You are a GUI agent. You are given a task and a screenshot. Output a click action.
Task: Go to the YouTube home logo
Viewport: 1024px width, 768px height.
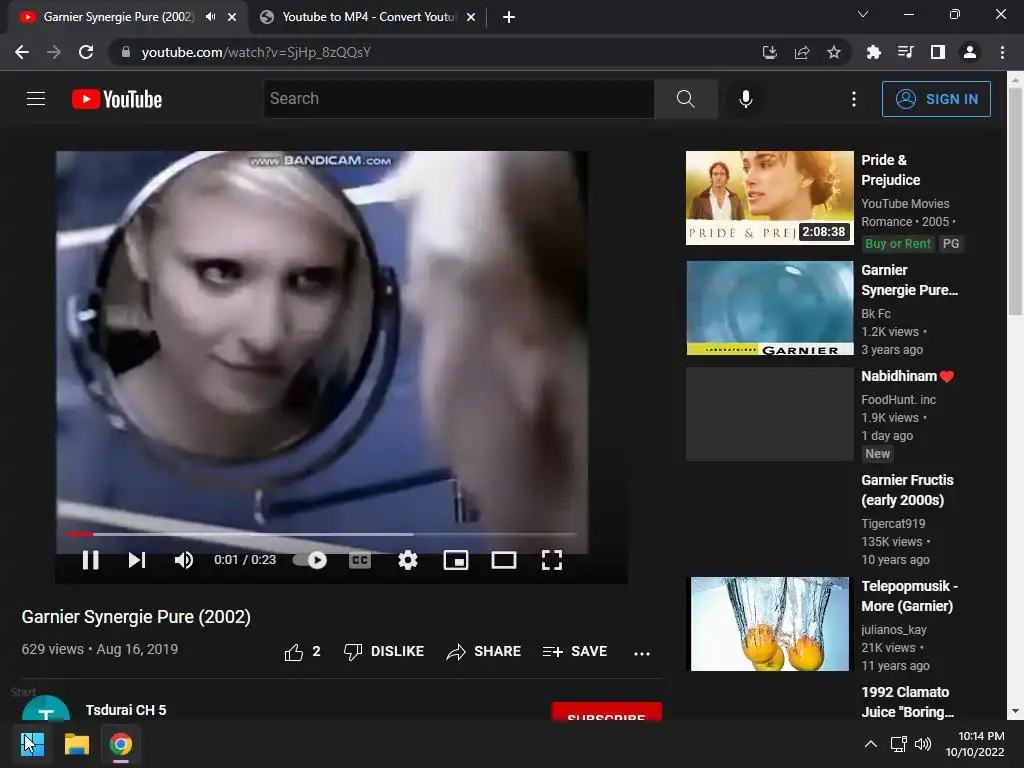coord(117,99)
